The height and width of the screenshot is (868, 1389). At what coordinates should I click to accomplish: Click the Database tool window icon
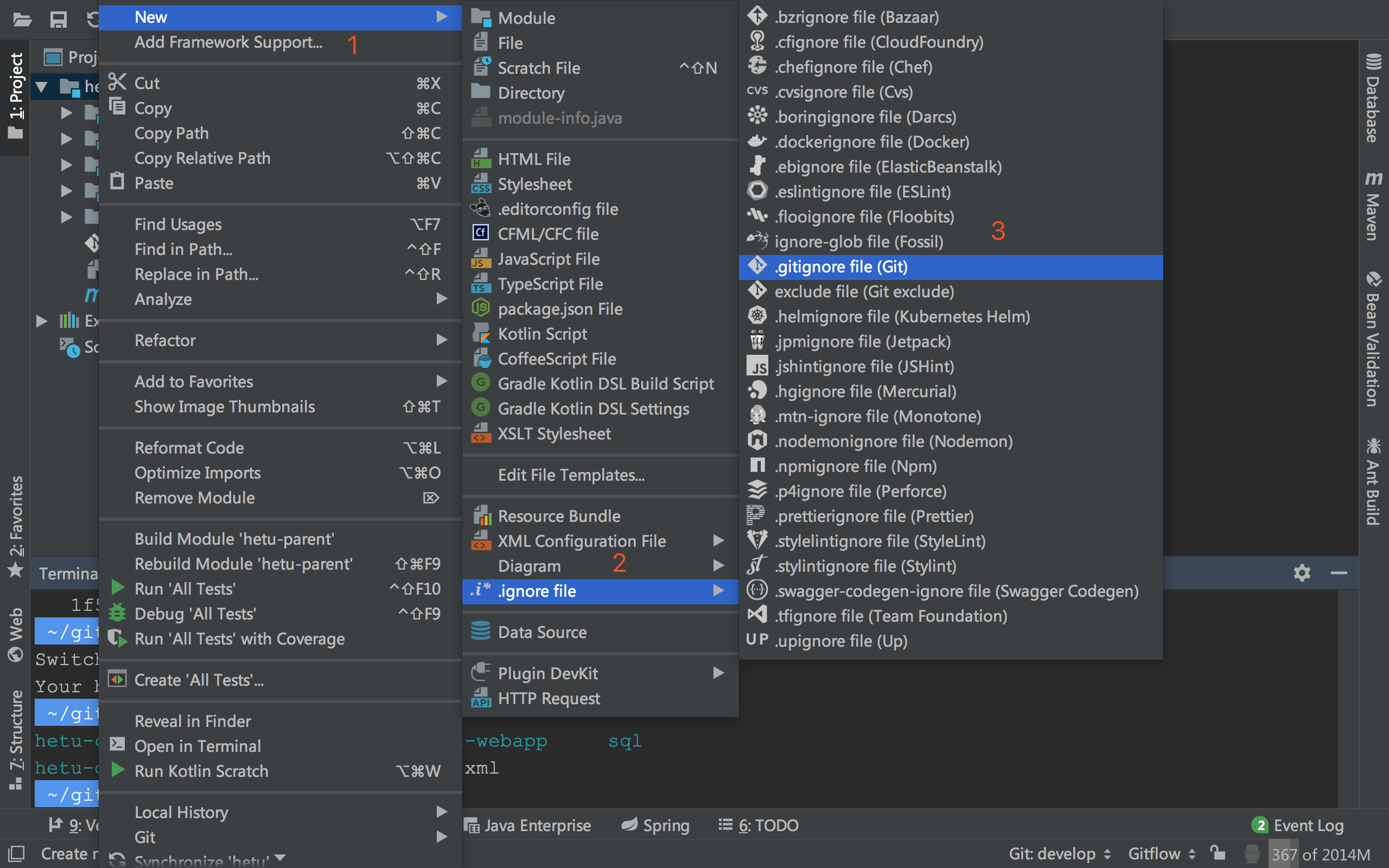pos(1373,61)
